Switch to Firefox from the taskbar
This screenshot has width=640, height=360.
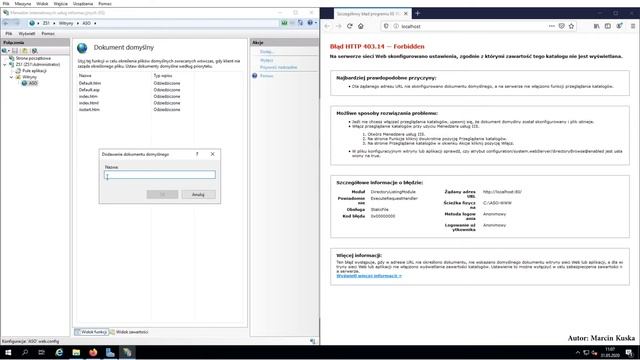click(93, 352)
